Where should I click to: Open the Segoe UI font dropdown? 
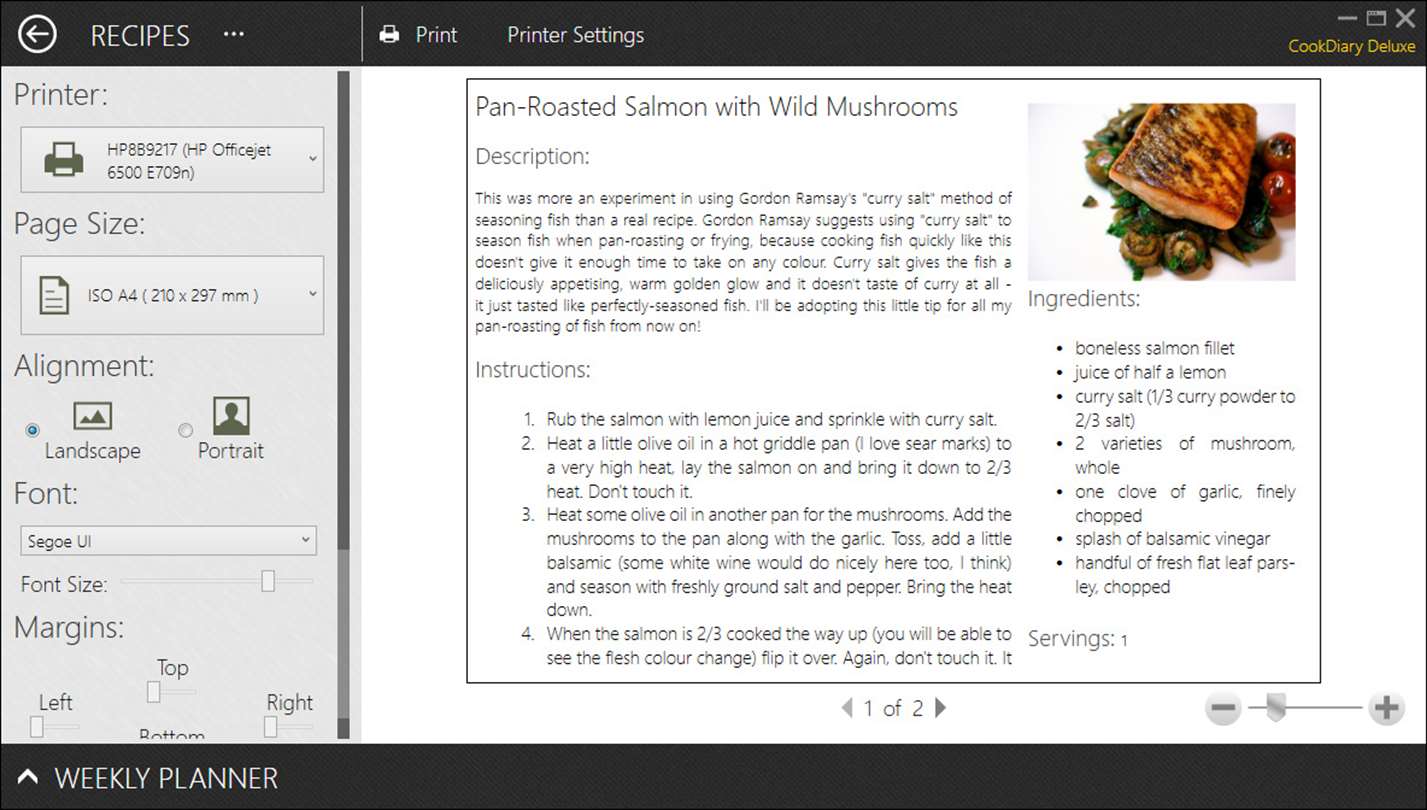click(168, 541)
